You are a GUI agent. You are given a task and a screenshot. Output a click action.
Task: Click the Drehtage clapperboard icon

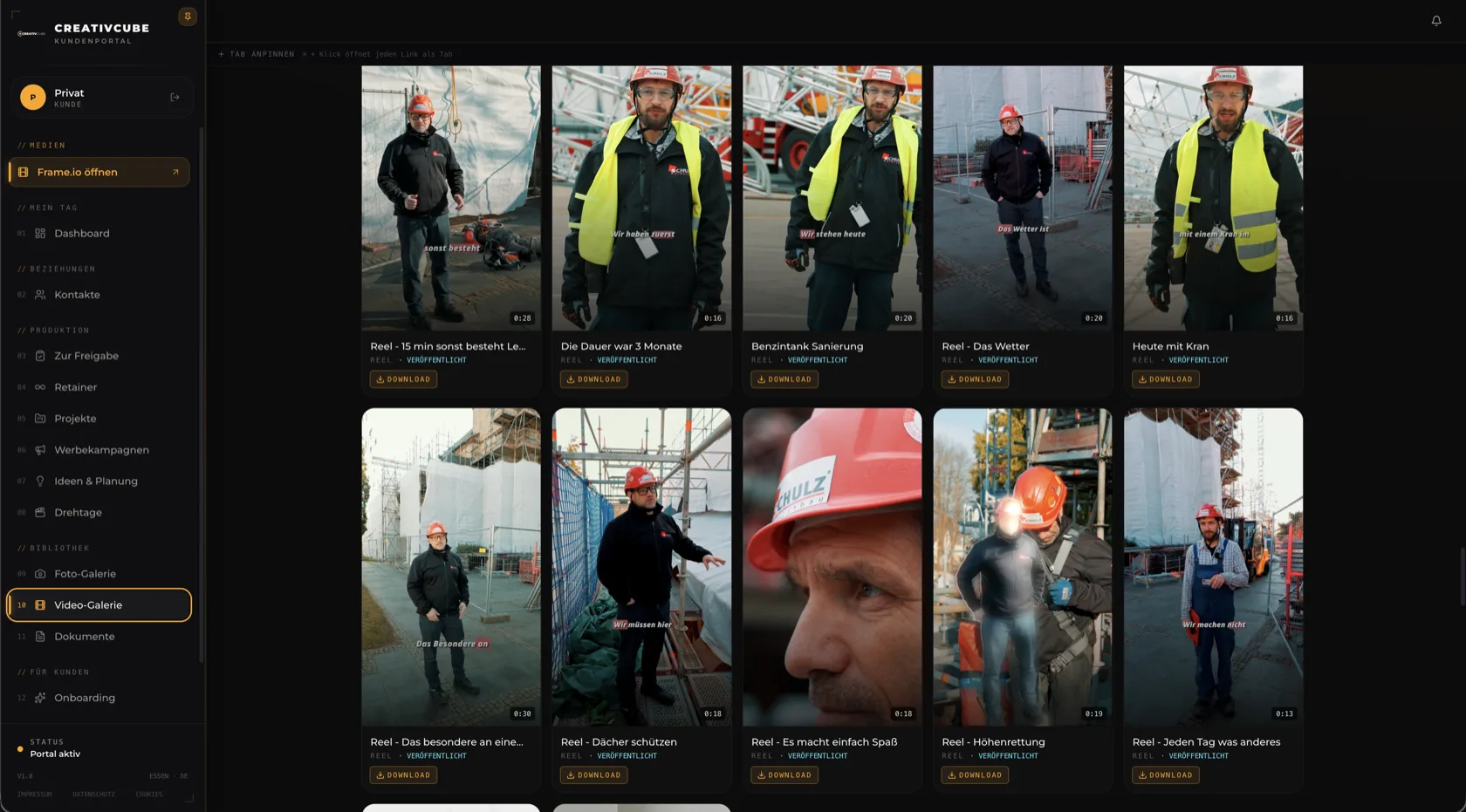pos(40,513)
